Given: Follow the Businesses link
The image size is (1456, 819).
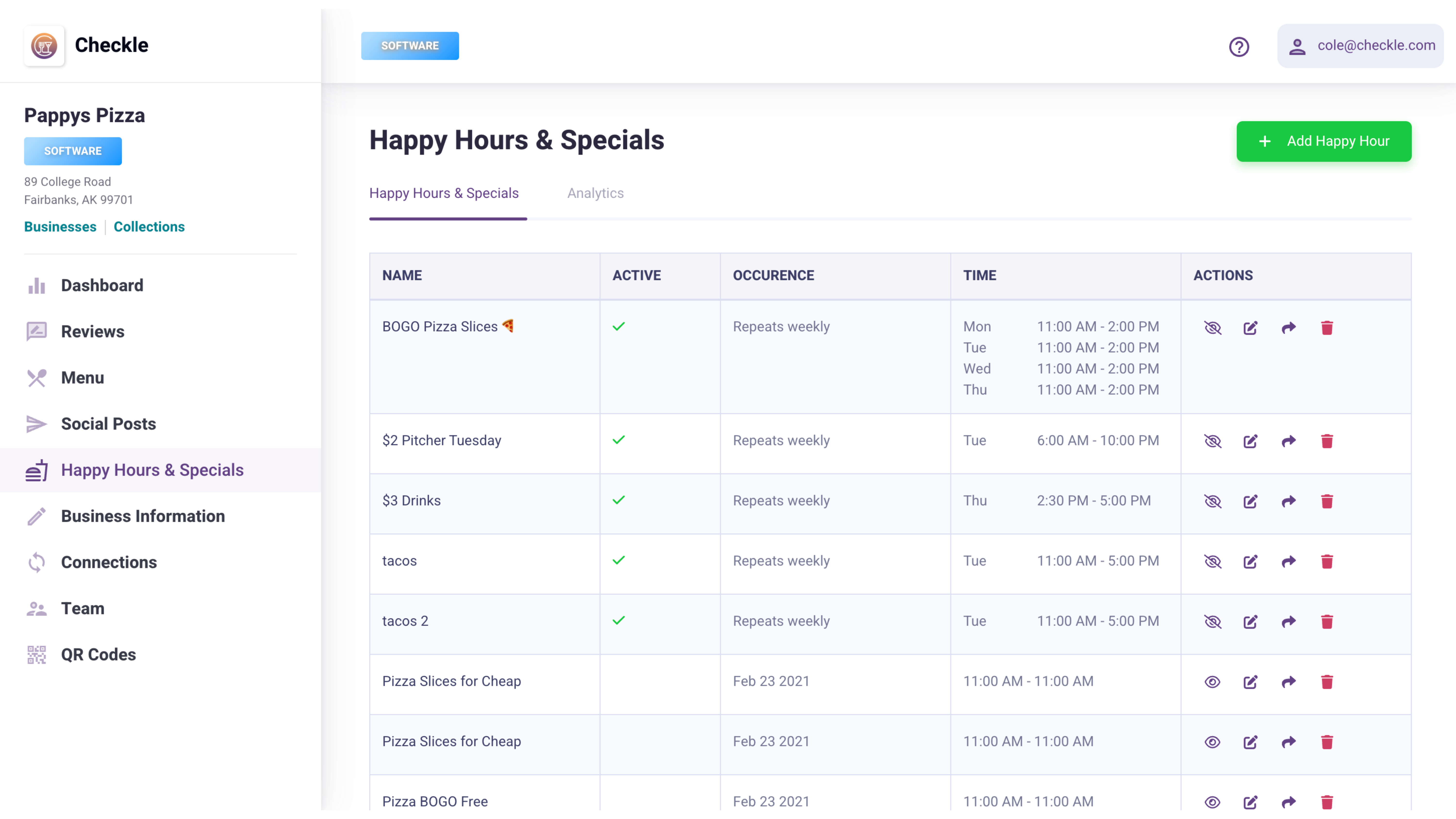Looking at the screenshot, I should coord(60,227).
